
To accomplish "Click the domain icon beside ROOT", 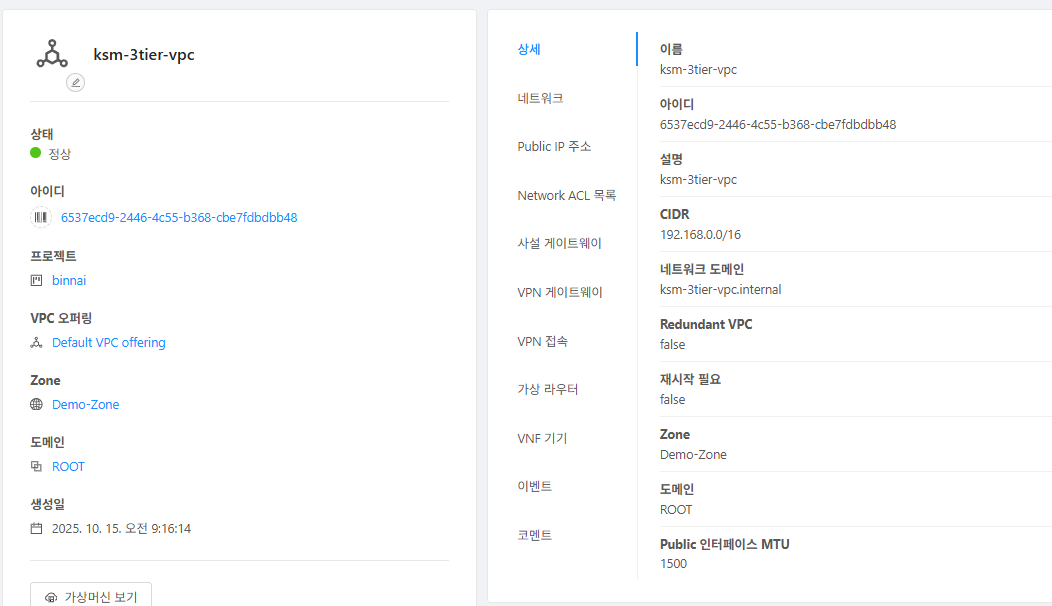I will [x=37, y=467].
